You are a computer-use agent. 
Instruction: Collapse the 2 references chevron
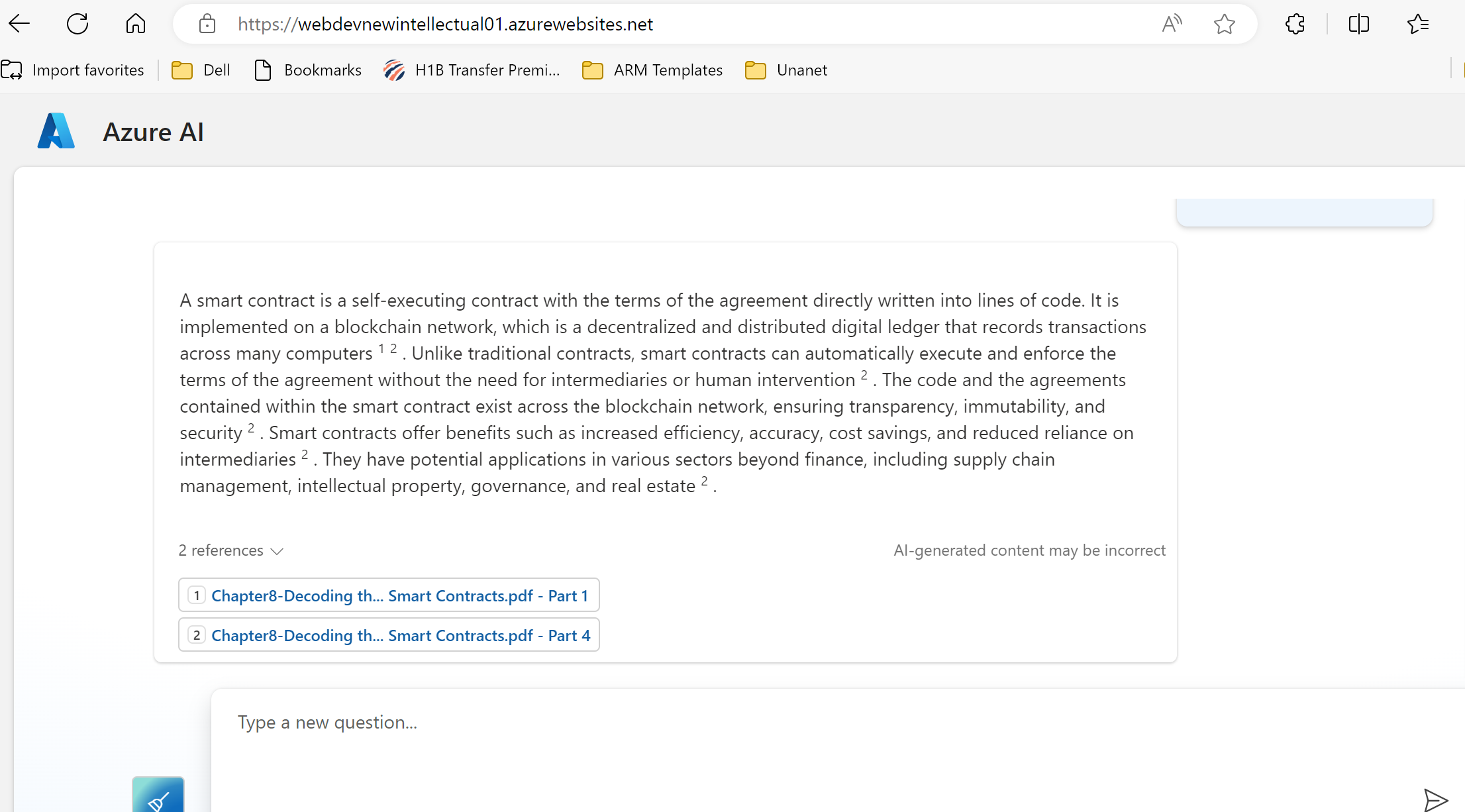pos(277,551)
